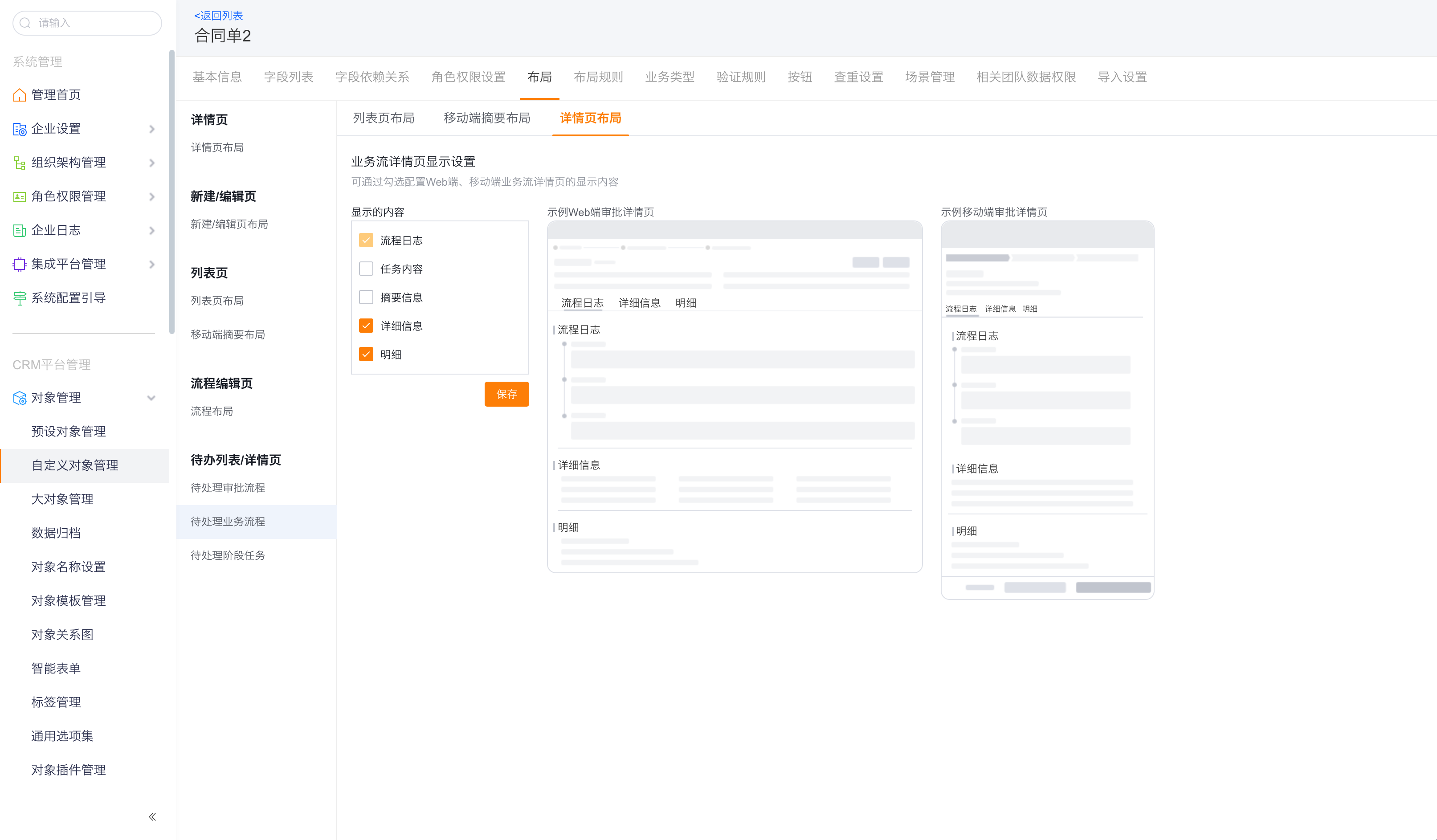This screenshot has width=1437, height=840.
Task: Open the 按钮 tab
Action: [x=800, y=77]
